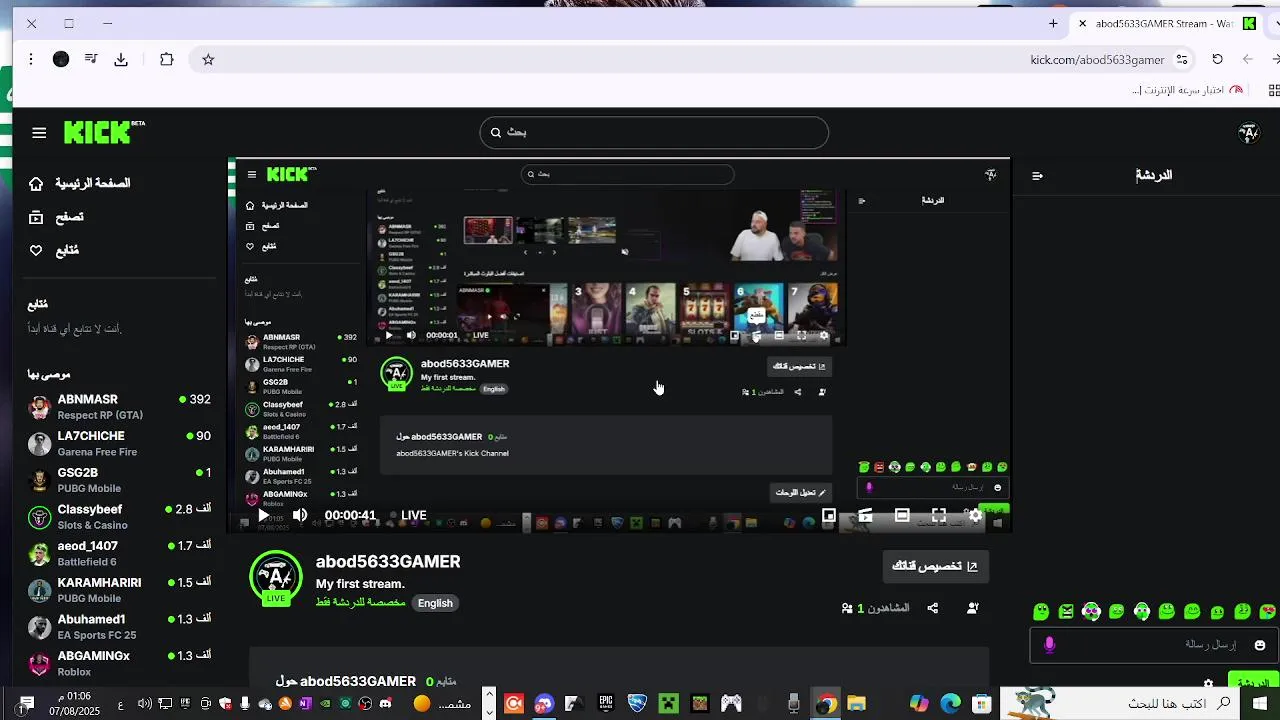The height and width of the screenshot is (720, 1280).
Task: Click the Windows taskbar search box
Action: coord(1120,704)
